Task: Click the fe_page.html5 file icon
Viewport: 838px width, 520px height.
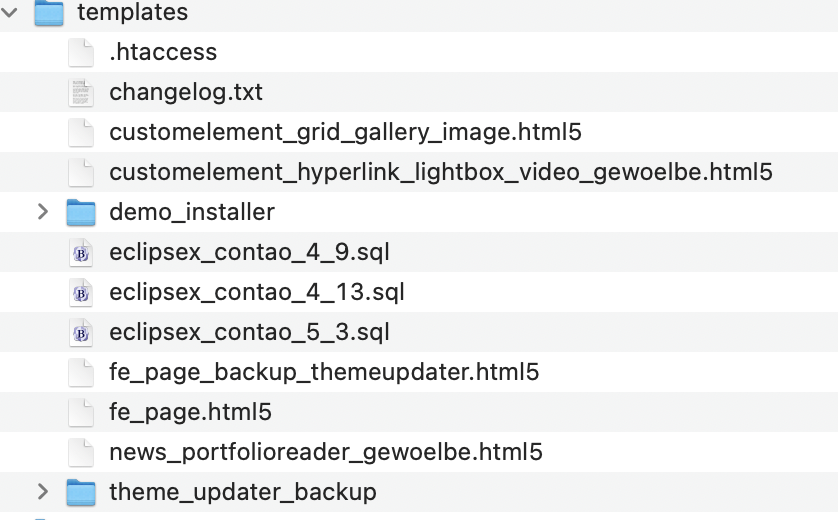Action: click(x=81, y=412)
